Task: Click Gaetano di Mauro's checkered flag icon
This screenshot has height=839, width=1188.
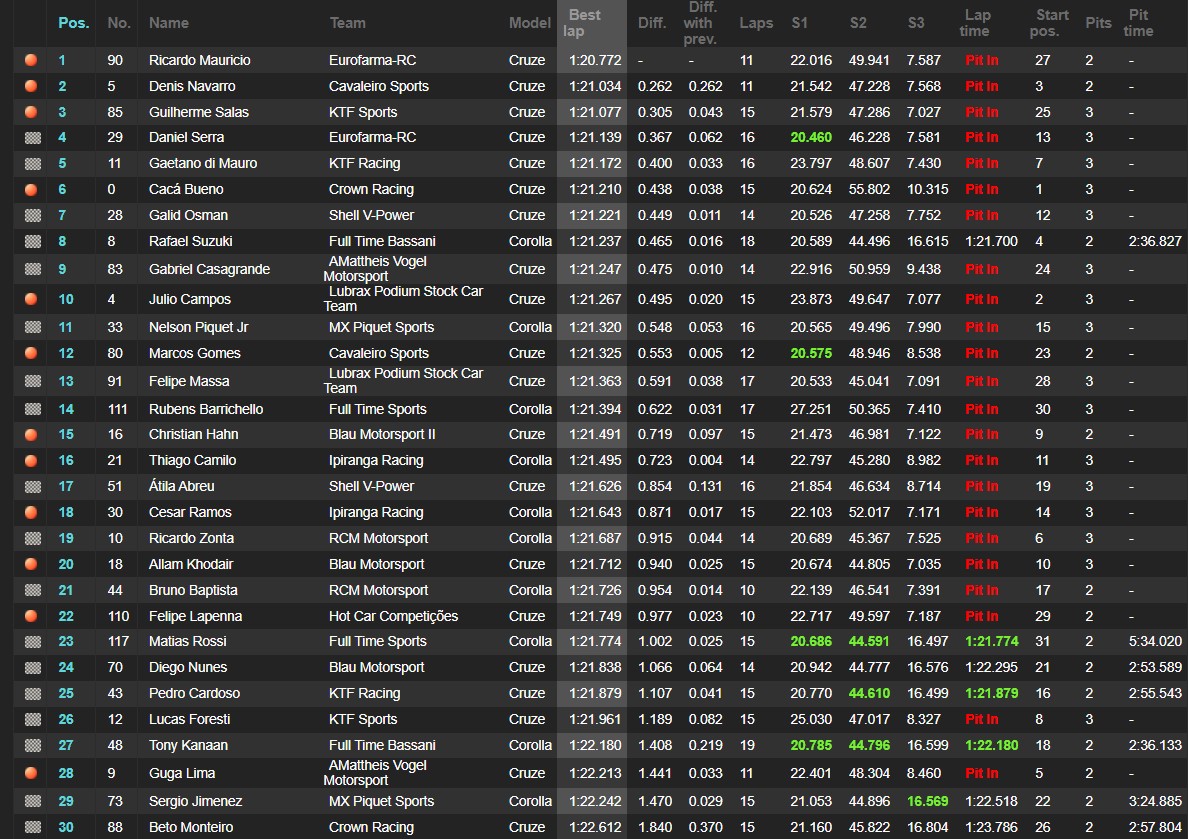Action: click(33, 163)
